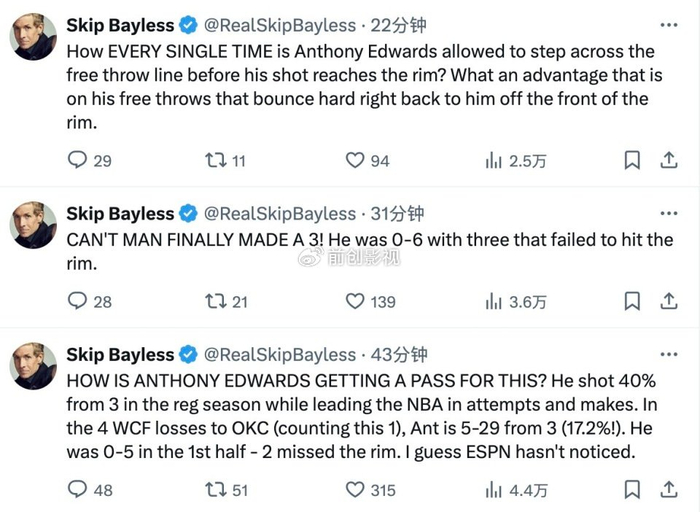View analytics of the CAN'T MAN tweet
The height and width of the screenshot is (512, 700).
[x=493, y=300]
